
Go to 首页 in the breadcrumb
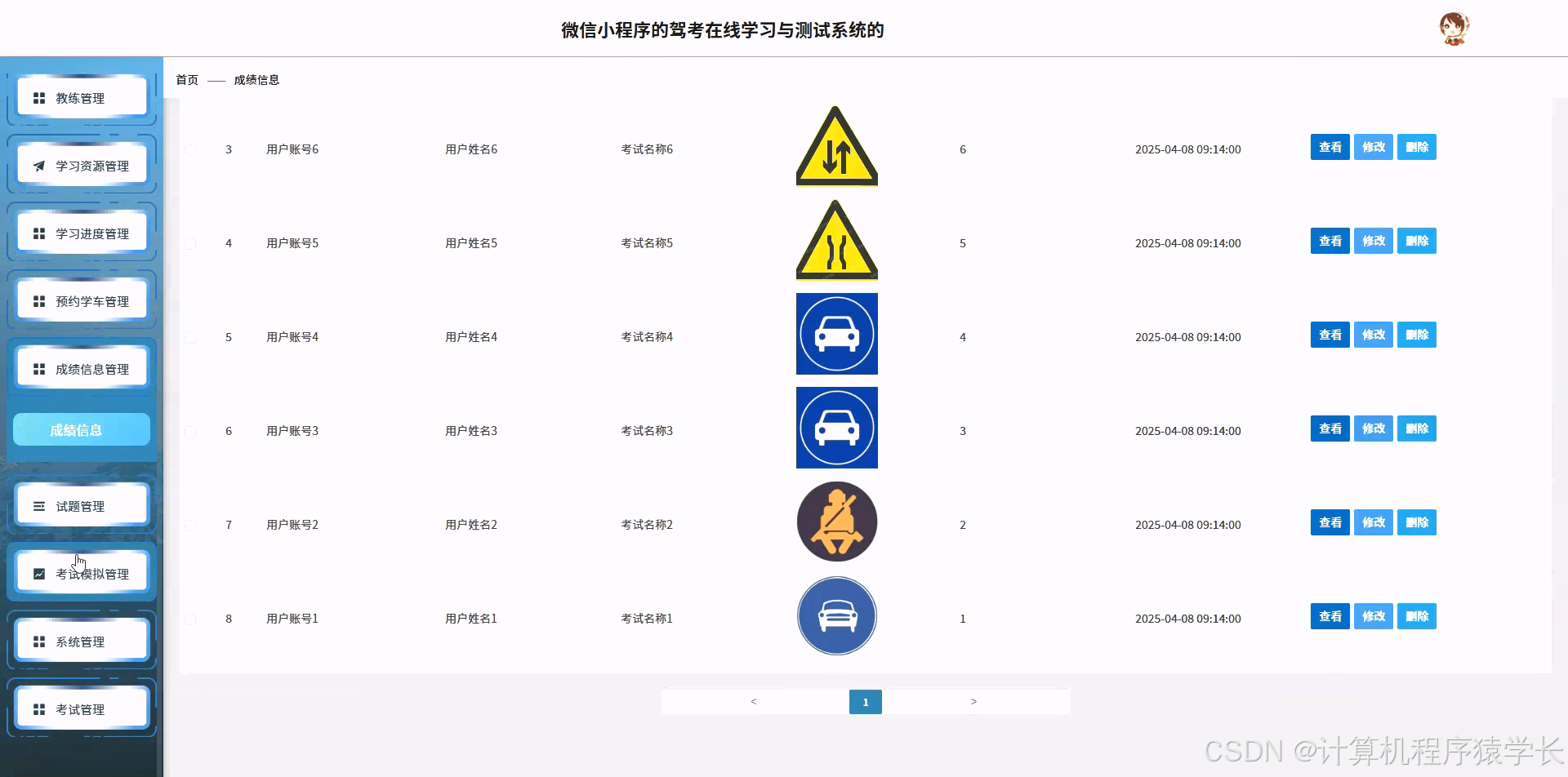(185, 79)
